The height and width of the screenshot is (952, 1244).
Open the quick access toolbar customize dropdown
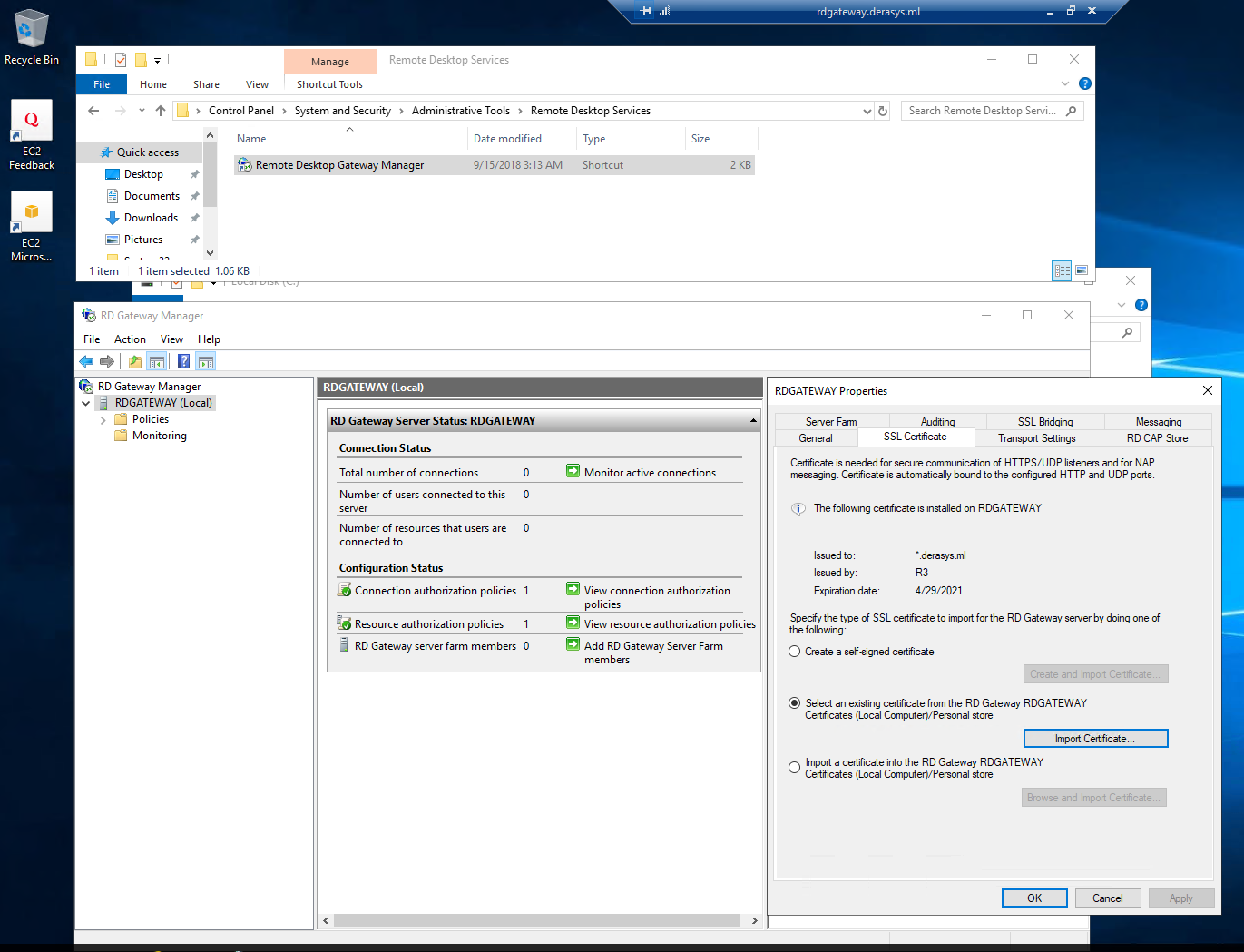coord(157,60)
